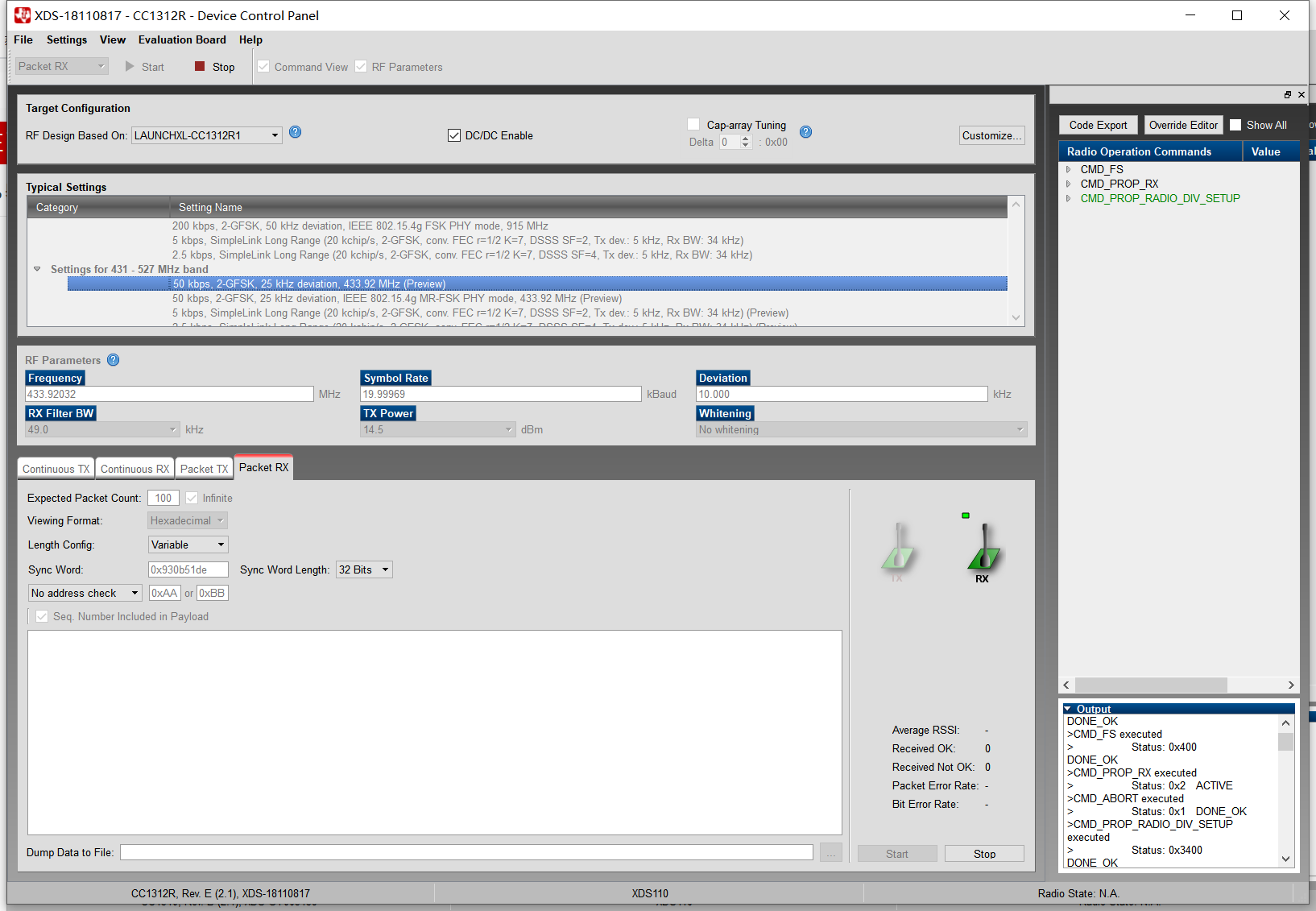Click the Symbol Rate input field

coord(501,394)
